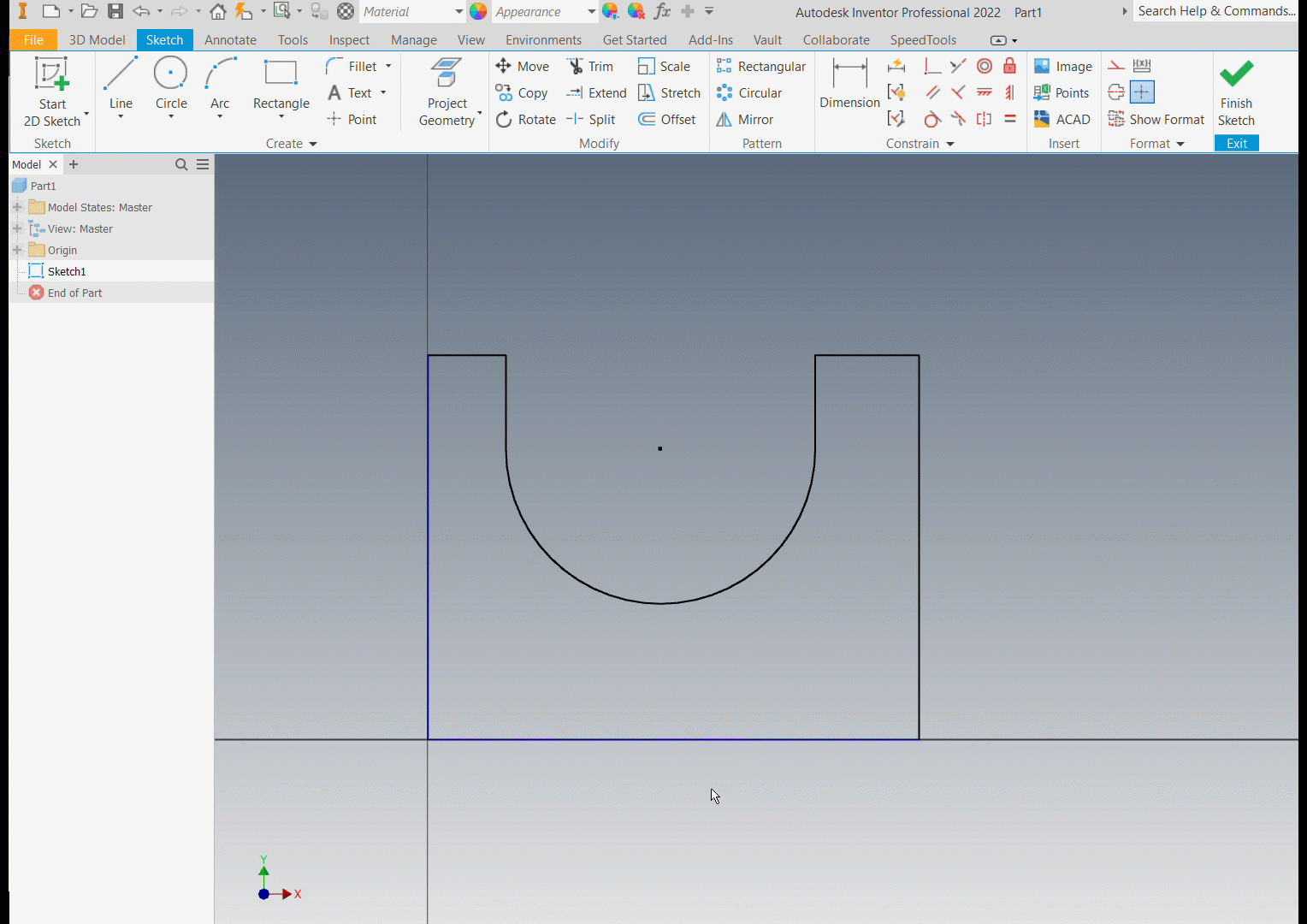Click the Search Help & Commands field

(1215, 11)
